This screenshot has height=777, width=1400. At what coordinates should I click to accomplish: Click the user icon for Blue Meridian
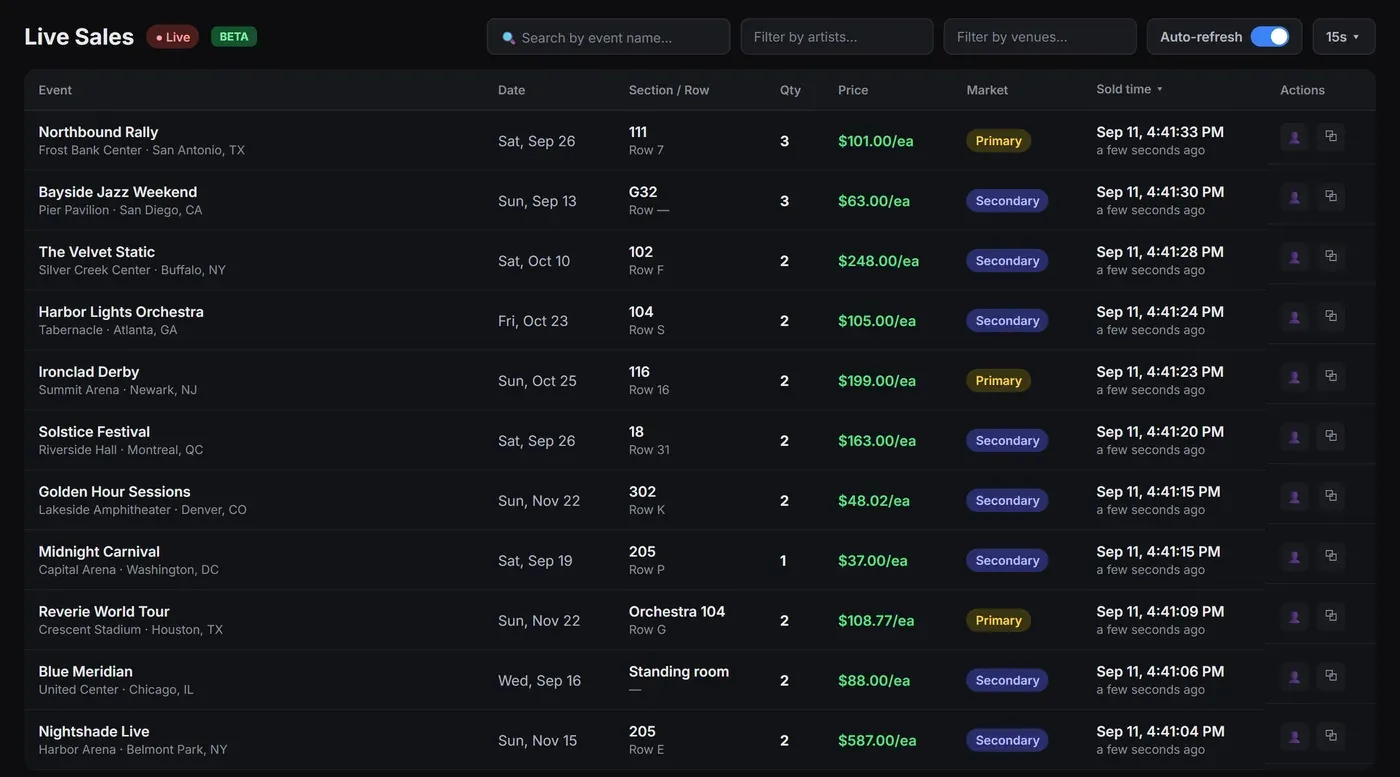(x=1294, y=677)
